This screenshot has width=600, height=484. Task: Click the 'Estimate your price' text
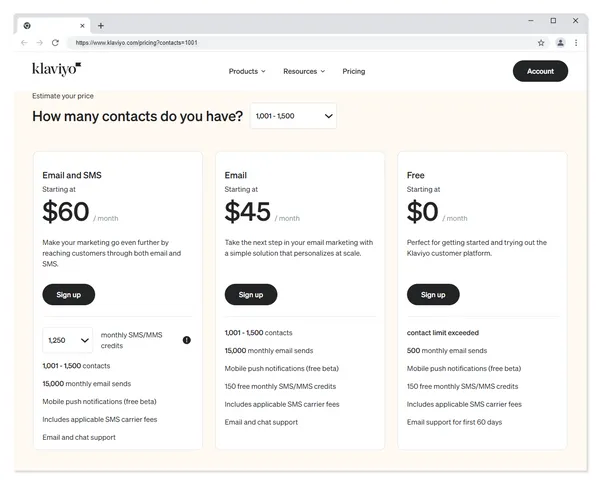click(x=63, y=96)
